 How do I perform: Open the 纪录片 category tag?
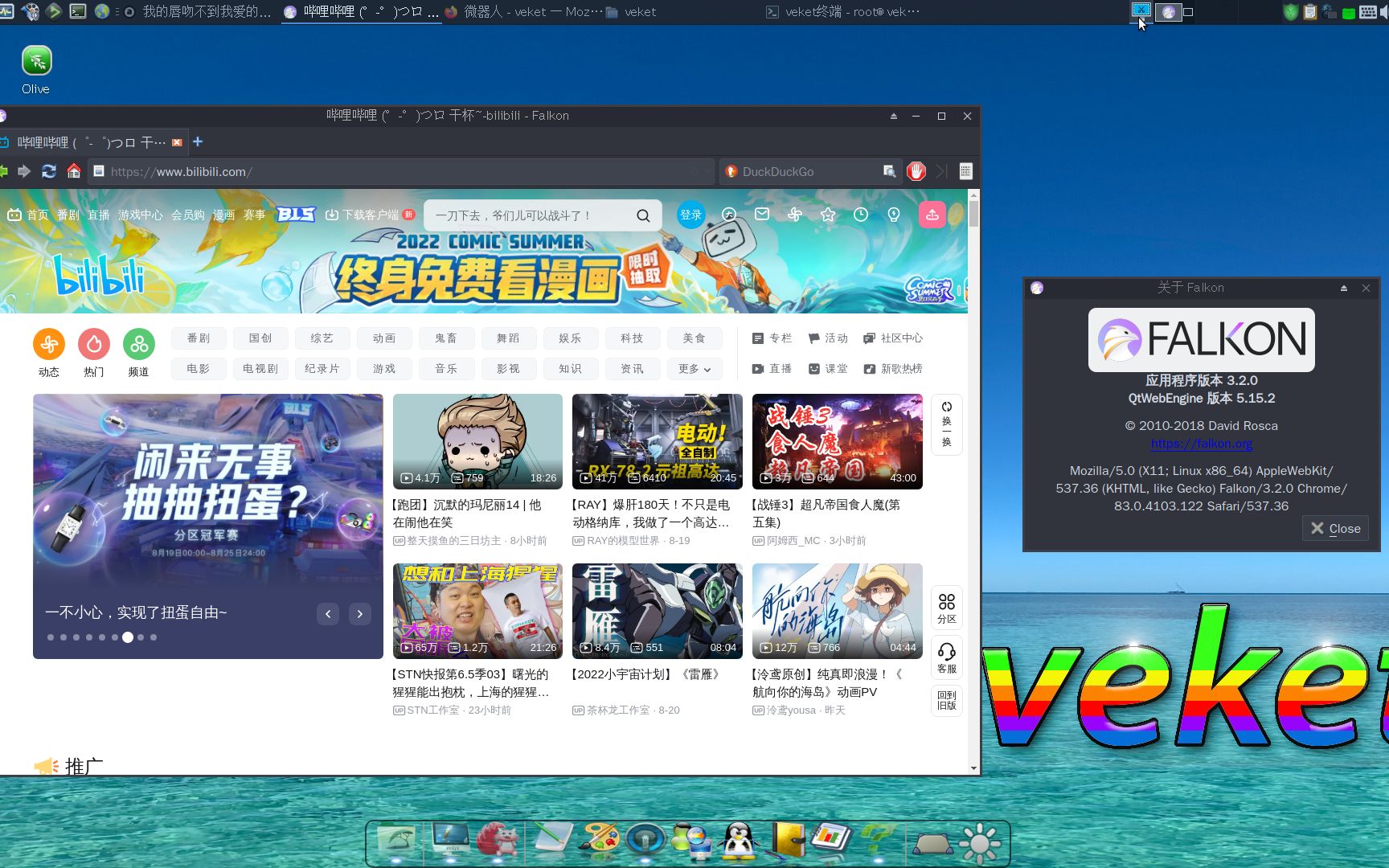coord(322,369)
